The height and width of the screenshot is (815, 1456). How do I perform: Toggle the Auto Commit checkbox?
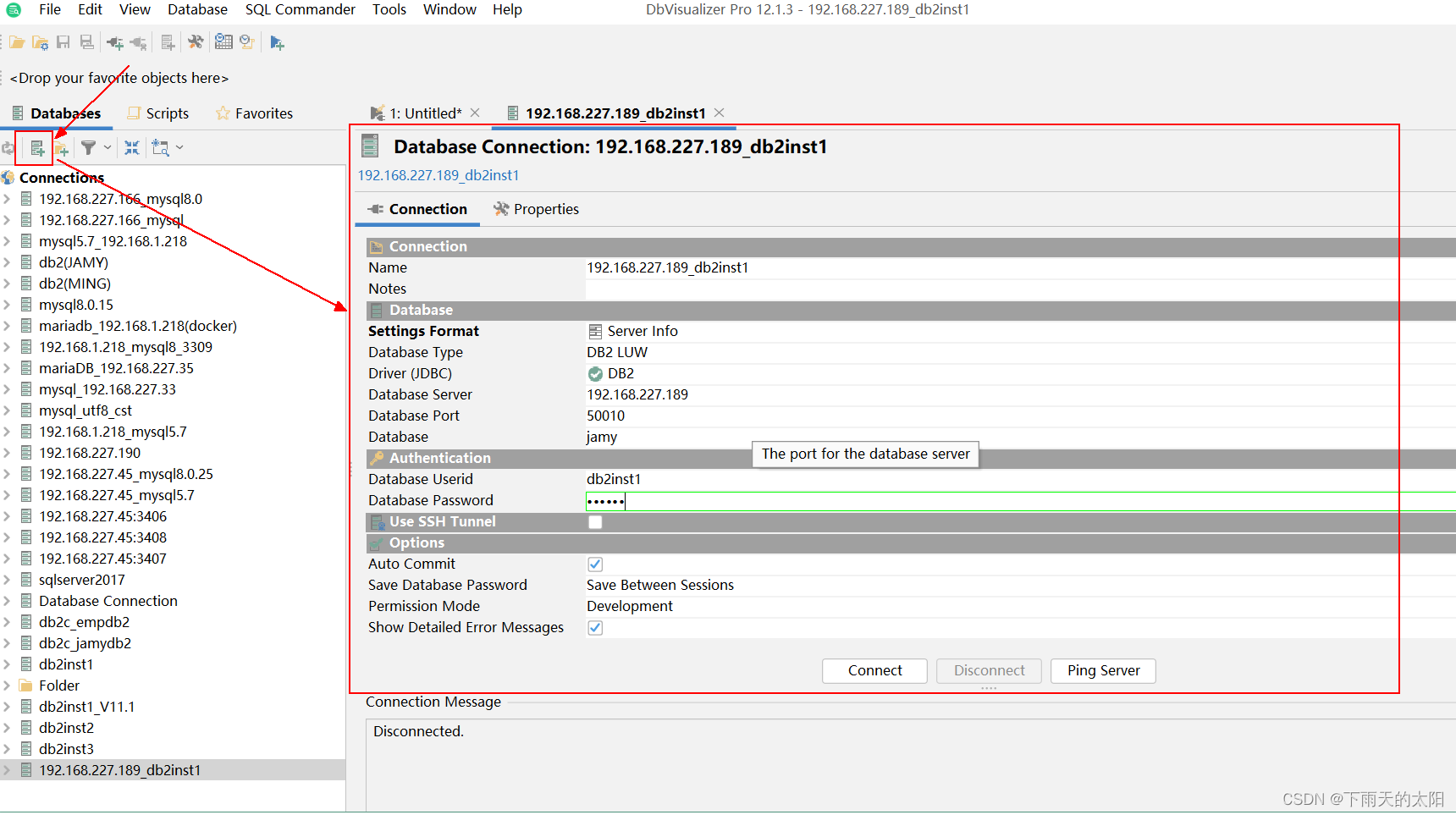coord(596,564)
